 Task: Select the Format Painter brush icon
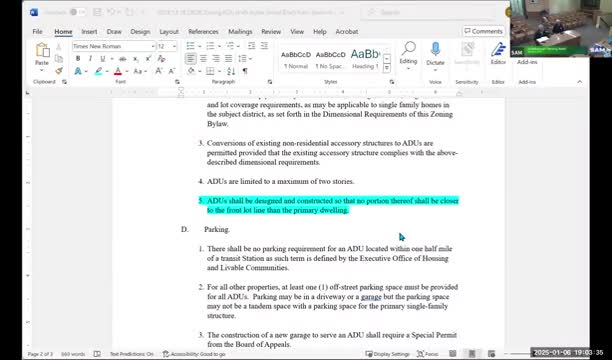(x=59, y=71)
